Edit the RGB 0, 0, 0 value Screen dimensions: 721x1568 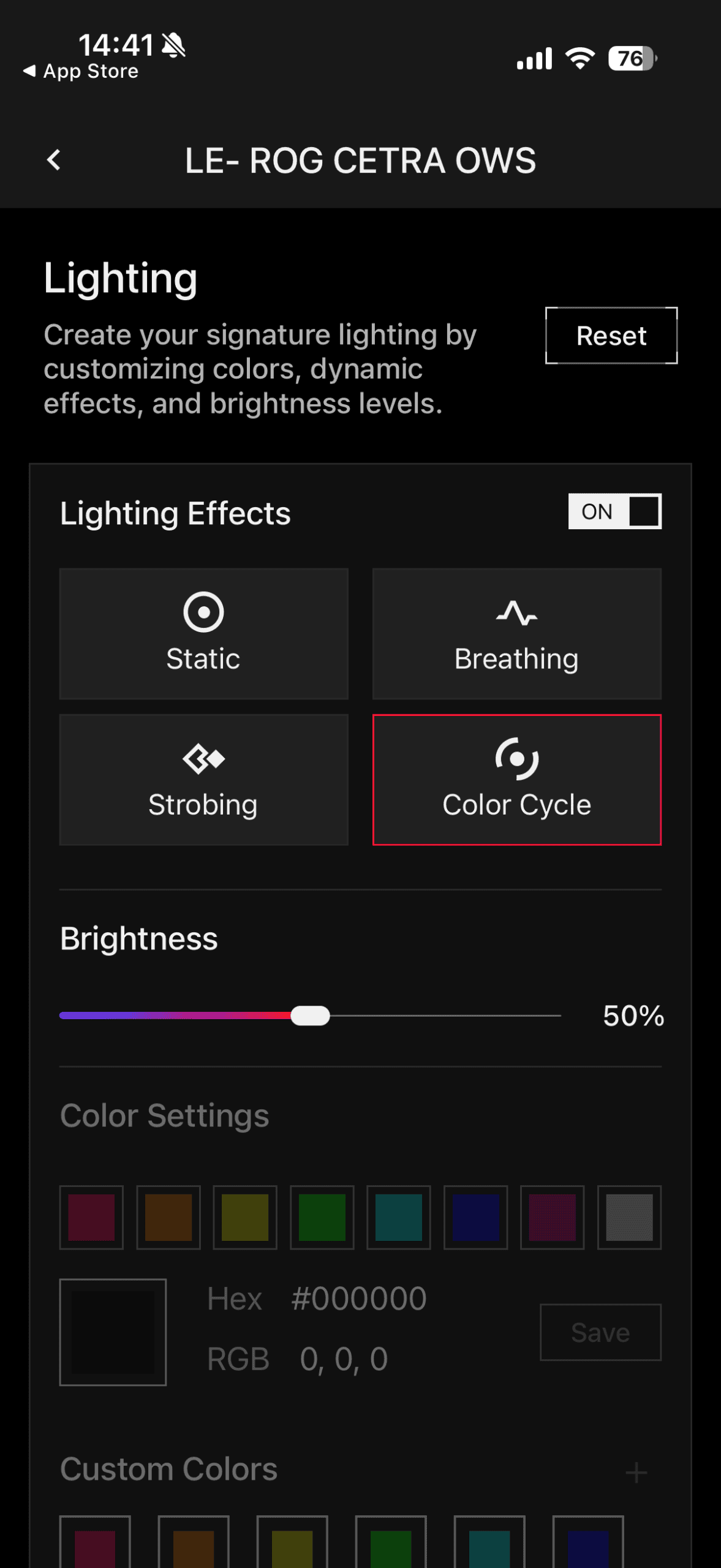pos(344,1359)
